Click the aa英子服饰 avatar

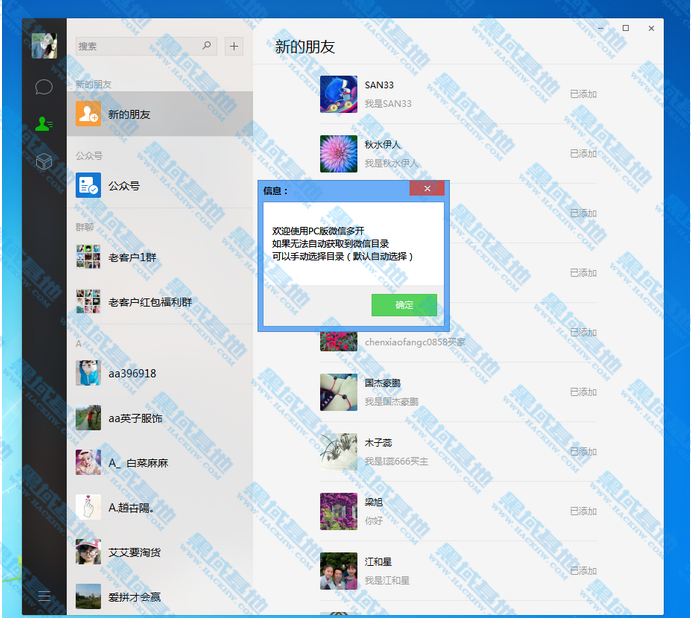88,418
